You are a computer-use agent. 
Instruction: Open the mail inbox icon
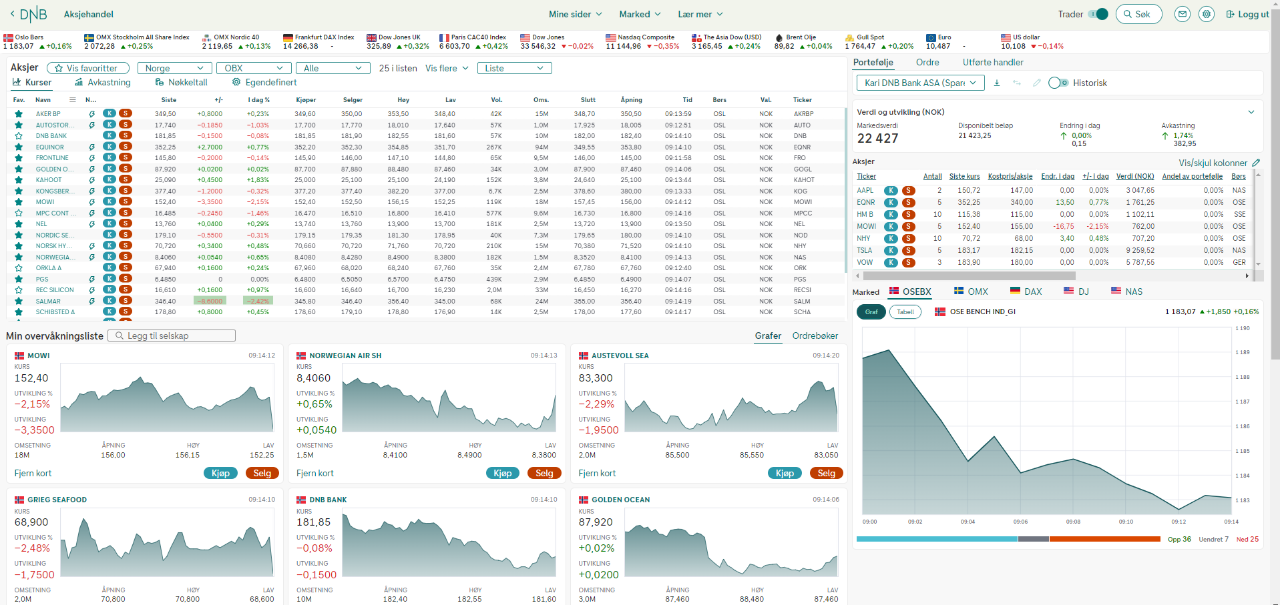(x=1182, y=14)
